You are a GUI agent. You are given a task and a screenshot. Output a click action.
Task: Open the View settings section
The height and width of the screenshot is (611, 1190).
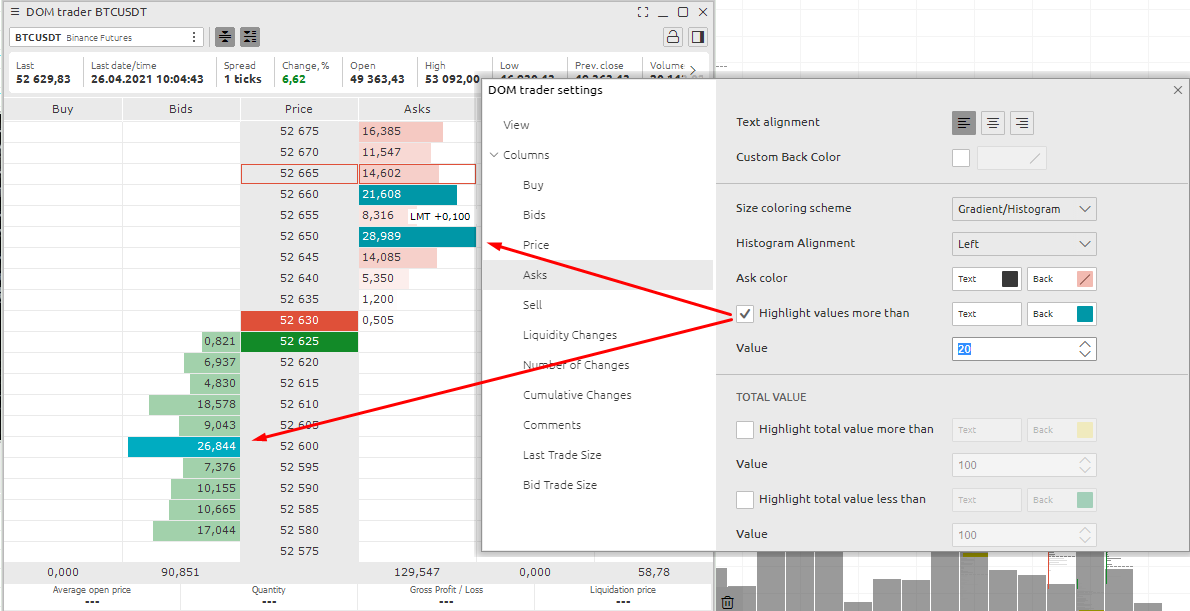[516, 125]
